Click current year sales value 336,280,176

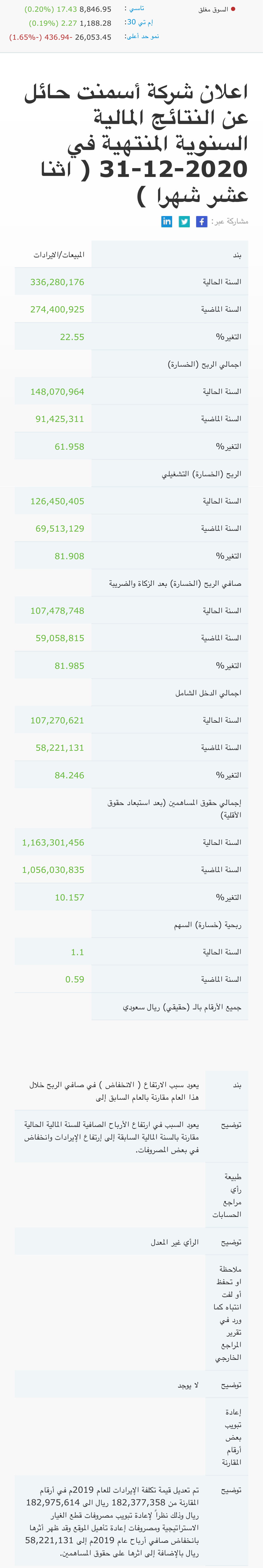tap(57, 282)
